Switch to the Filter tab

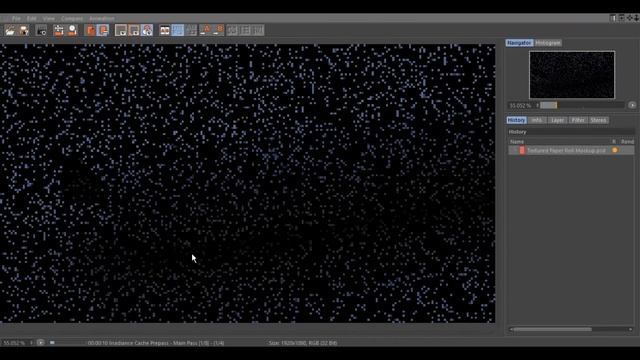tap(578, 120)
